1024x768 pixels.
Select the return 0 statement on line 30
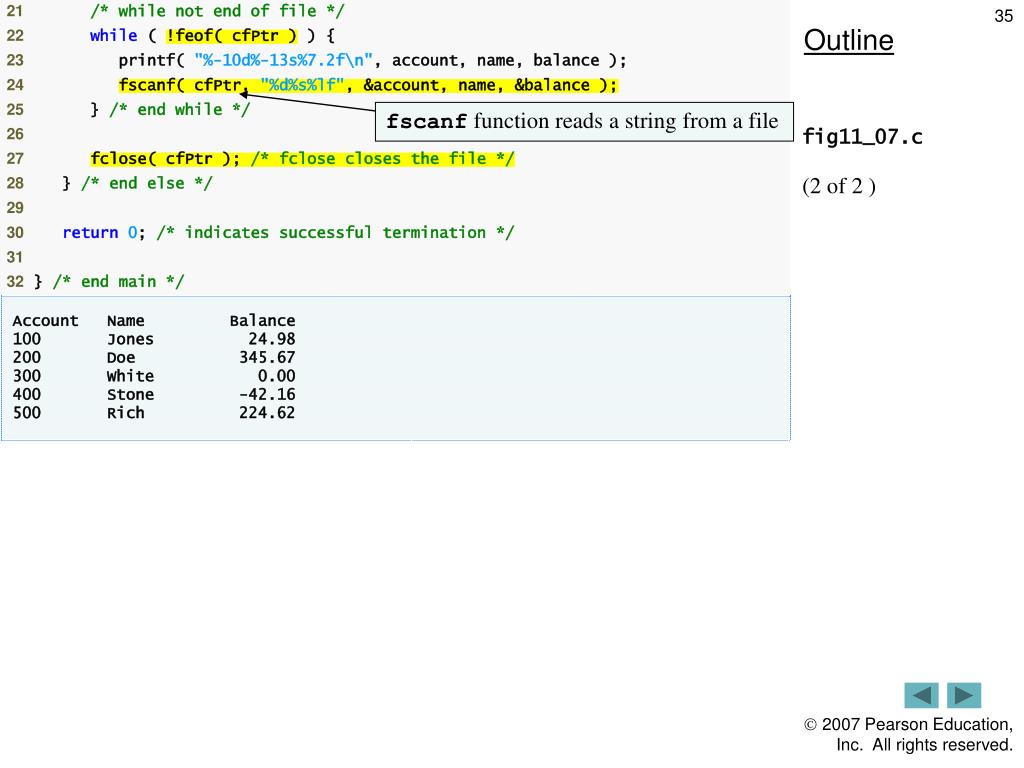(x=104, y=233)
